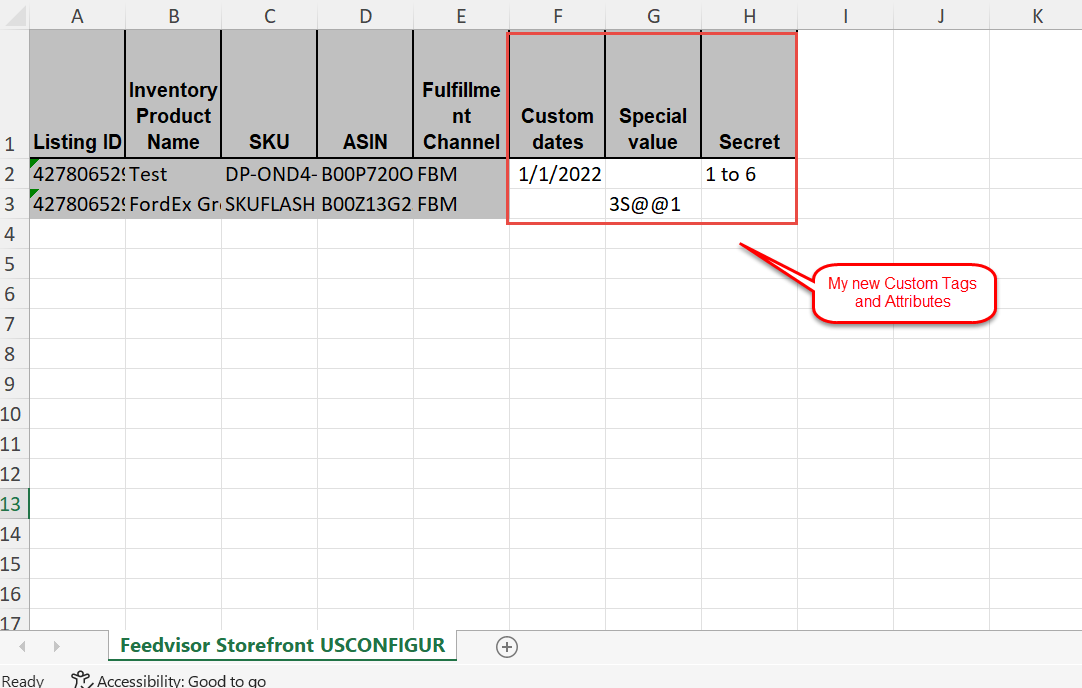
Task: Click the Fulfillment Channel header cell
Action: [x=461, y=94]
